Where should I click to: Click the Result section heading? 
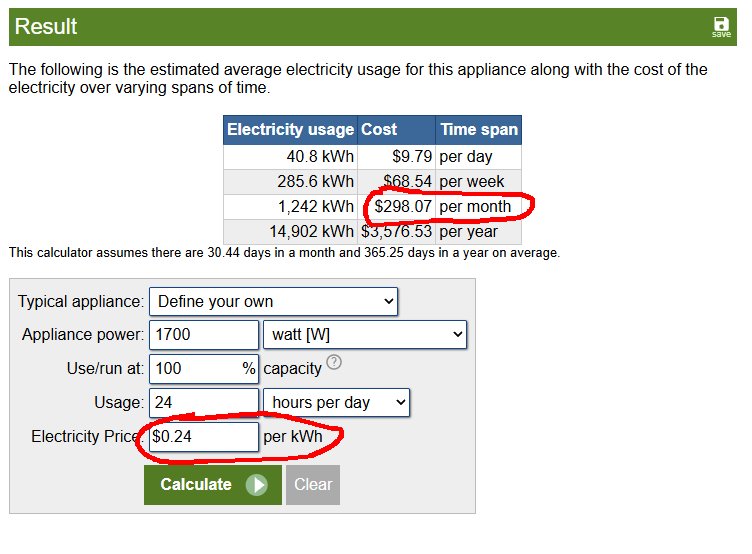coord(46,27)
